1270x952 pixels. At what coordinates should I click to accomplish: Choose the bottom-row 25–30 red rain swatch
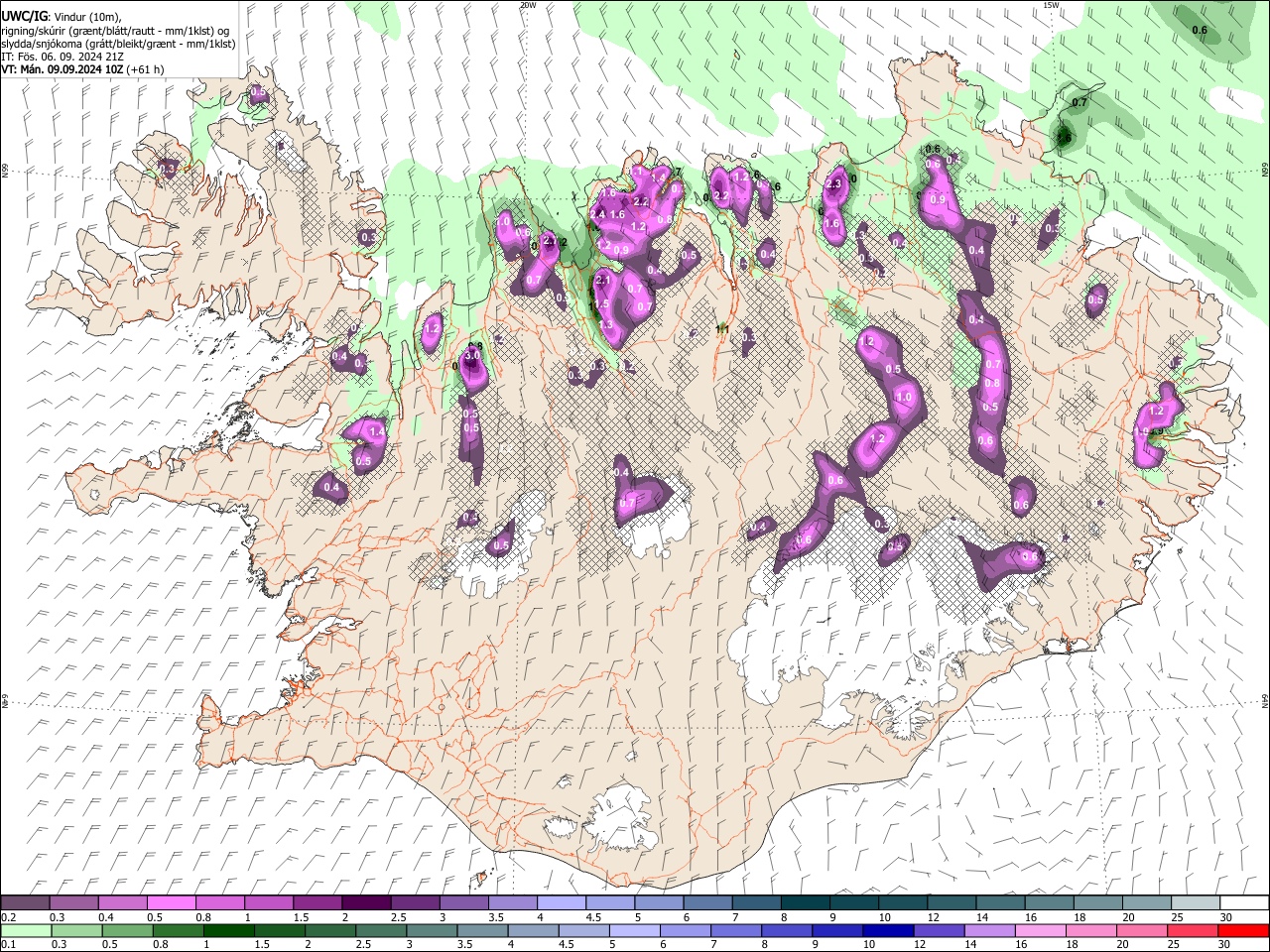(x=1192, y=930)
